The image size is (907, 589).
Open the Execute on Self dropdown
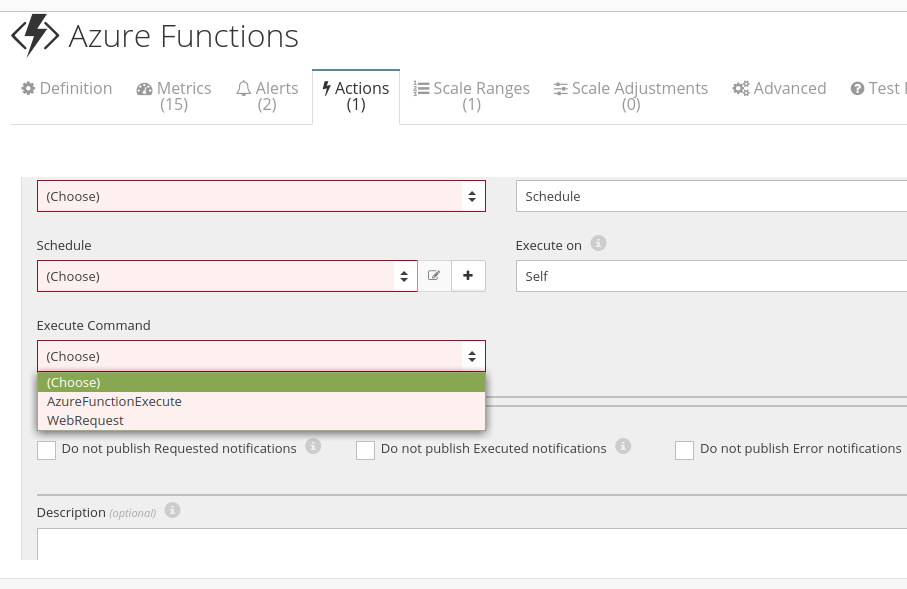click(x=711, y=276)
